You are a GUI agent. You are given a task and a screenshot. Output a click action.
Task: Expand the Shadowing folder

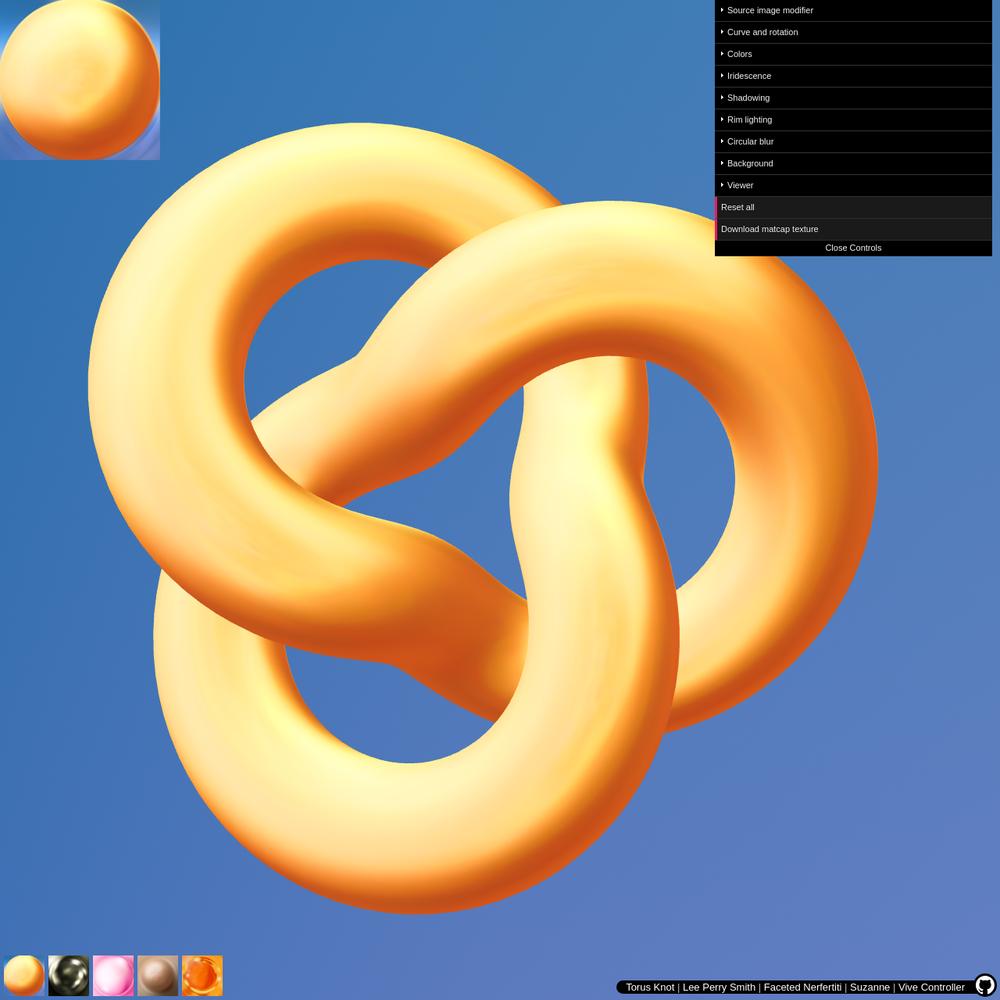coord(853,98)
